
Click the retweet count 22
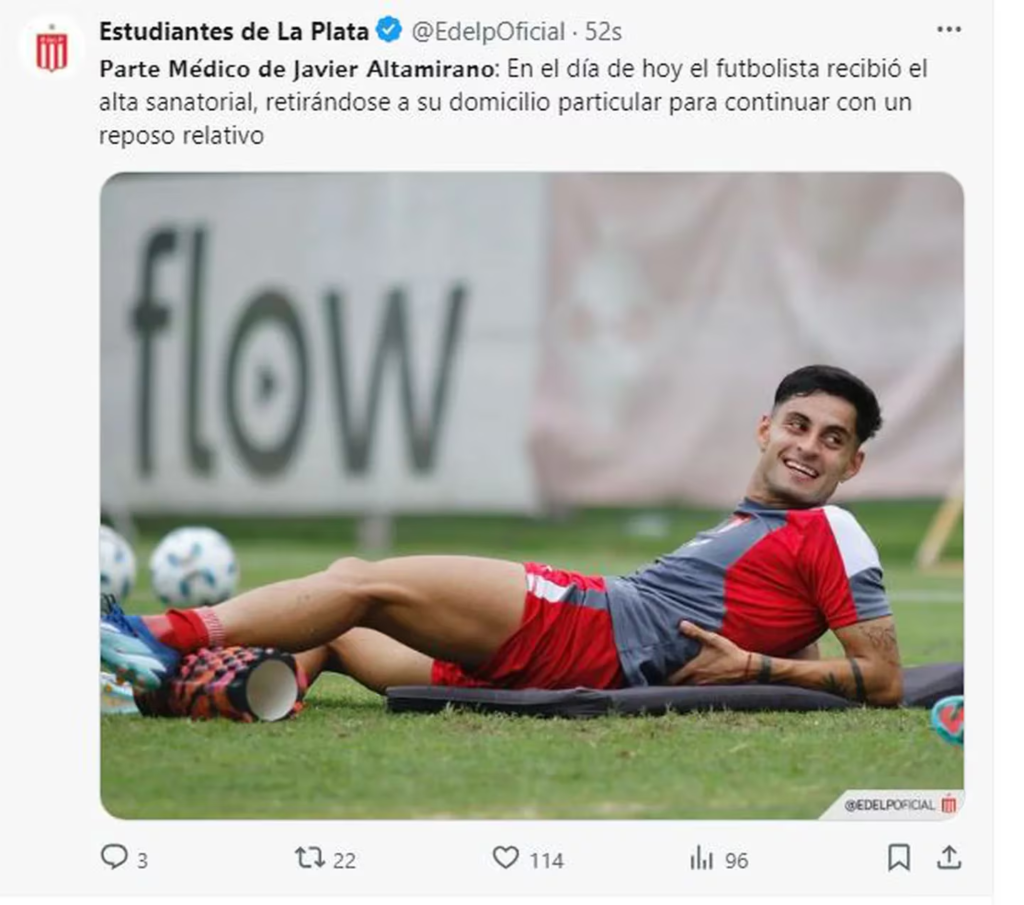(x=344, y=861)
